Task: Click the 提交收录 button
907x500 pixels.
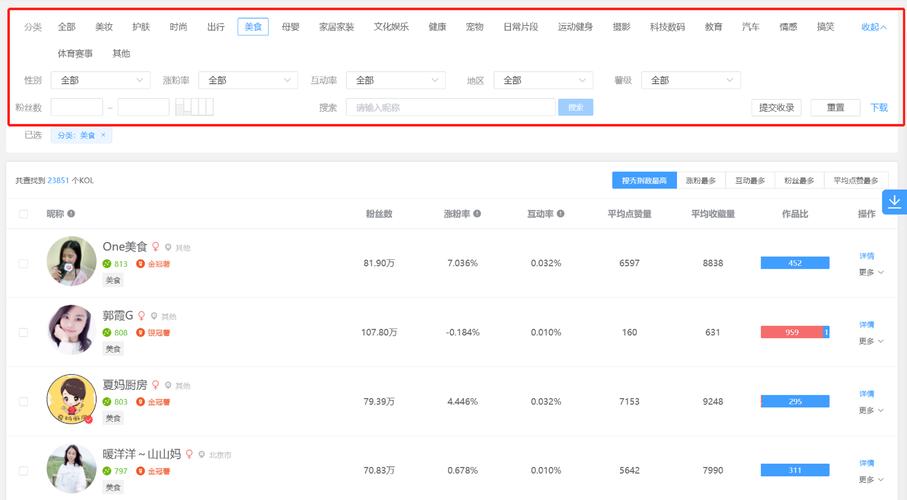Action: pyautogui.click(x=776, y=107)
